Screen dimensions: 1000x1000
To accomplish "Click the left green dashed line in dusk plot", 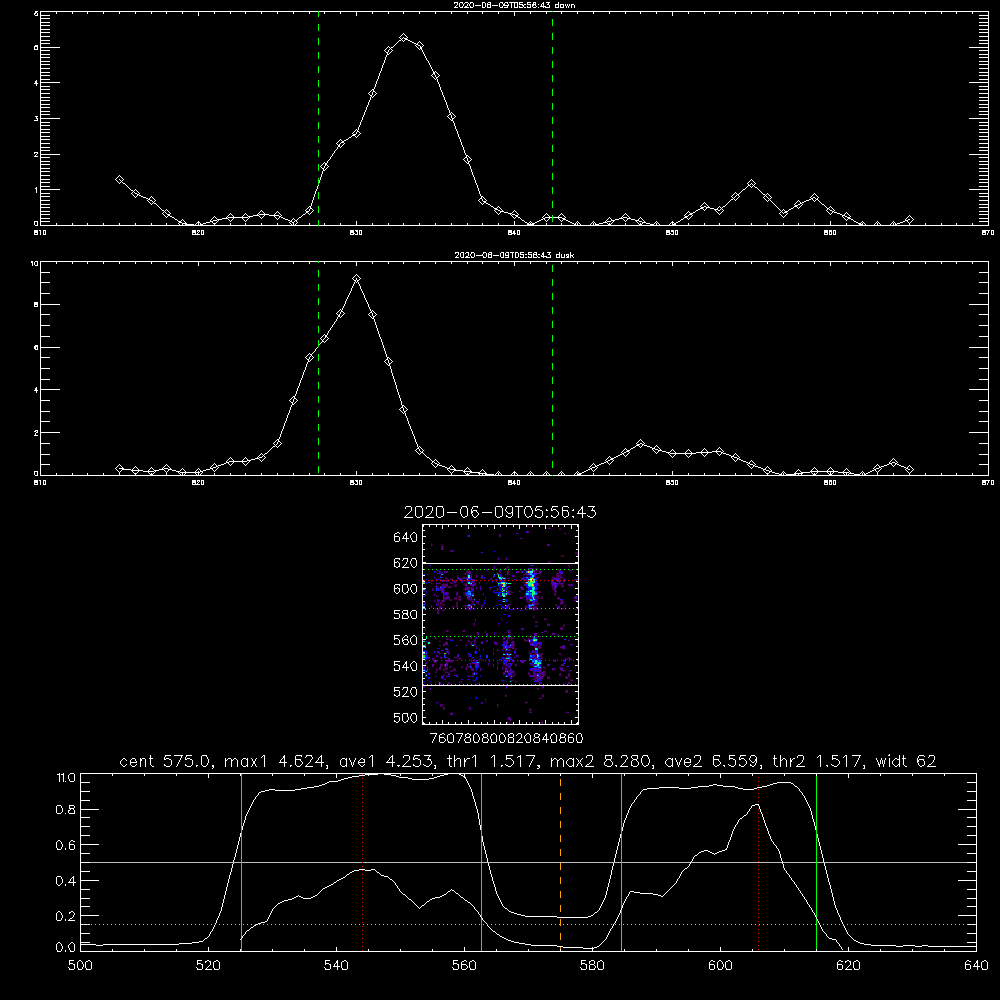I will 318,368.
